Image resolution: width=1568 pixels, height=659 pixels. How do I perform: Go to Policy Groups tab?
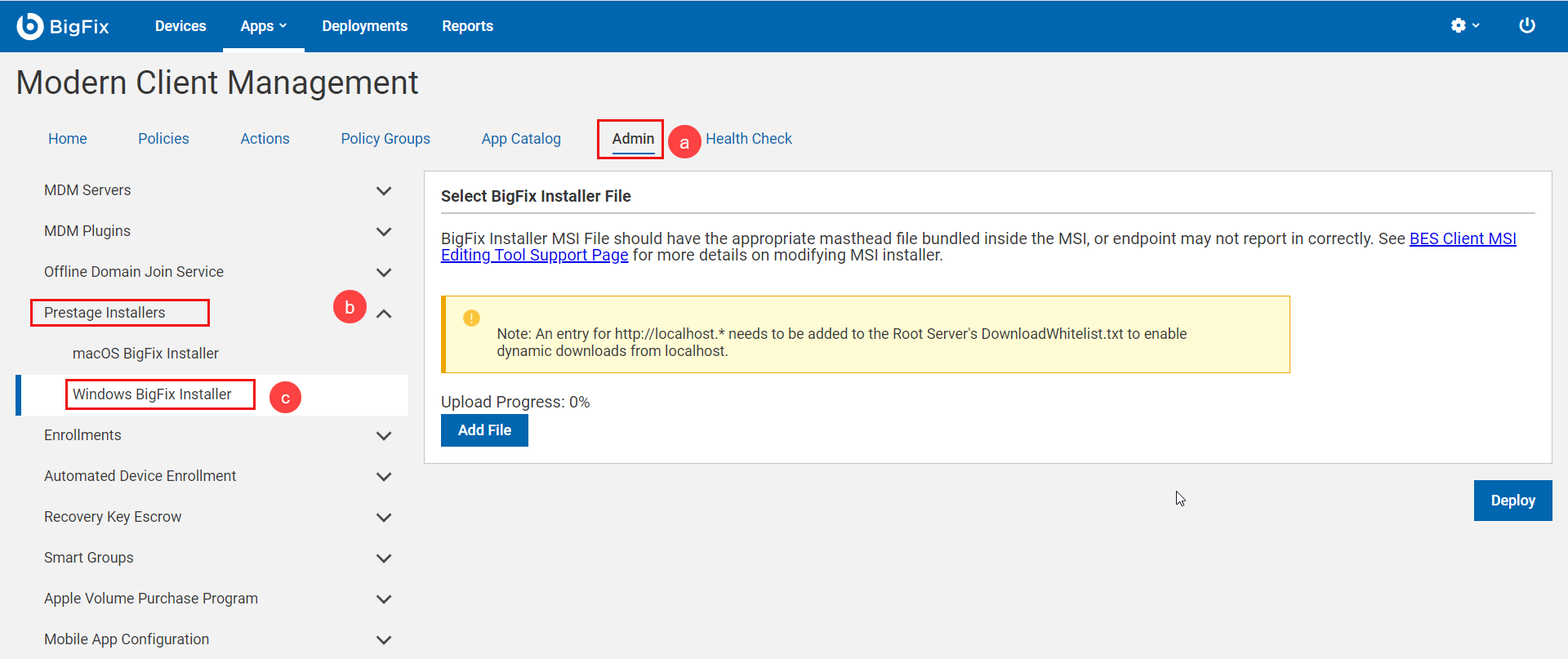coord(385,139)
